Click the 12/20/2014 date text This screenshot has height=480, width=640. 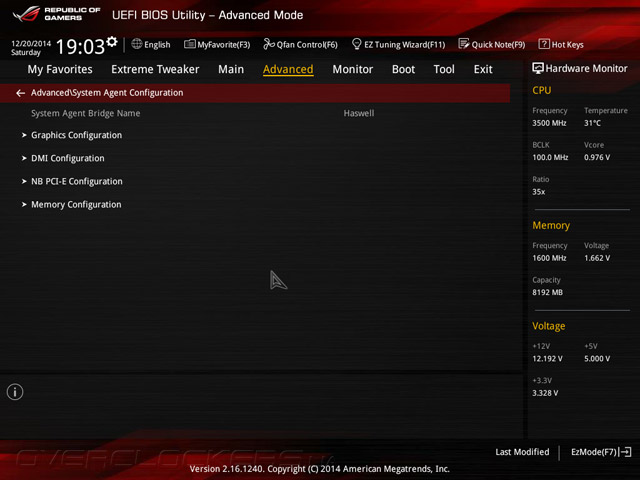31,43
